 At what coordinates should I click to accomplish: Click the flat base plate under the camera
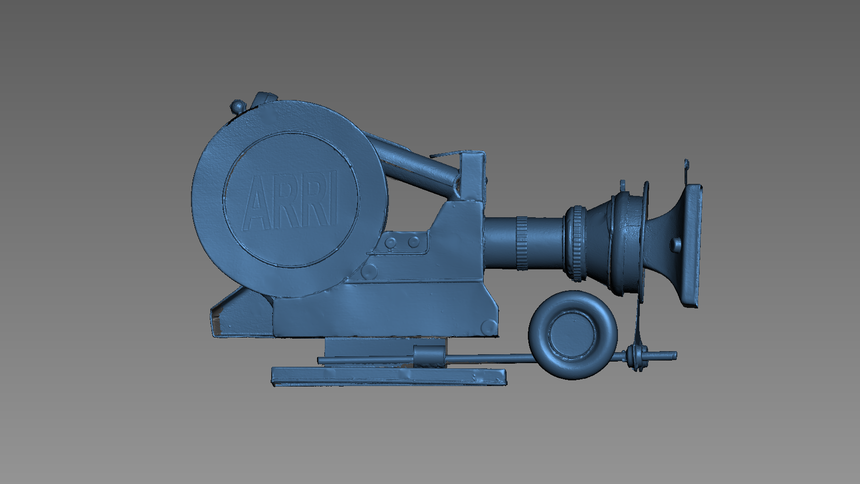point(389,377)
